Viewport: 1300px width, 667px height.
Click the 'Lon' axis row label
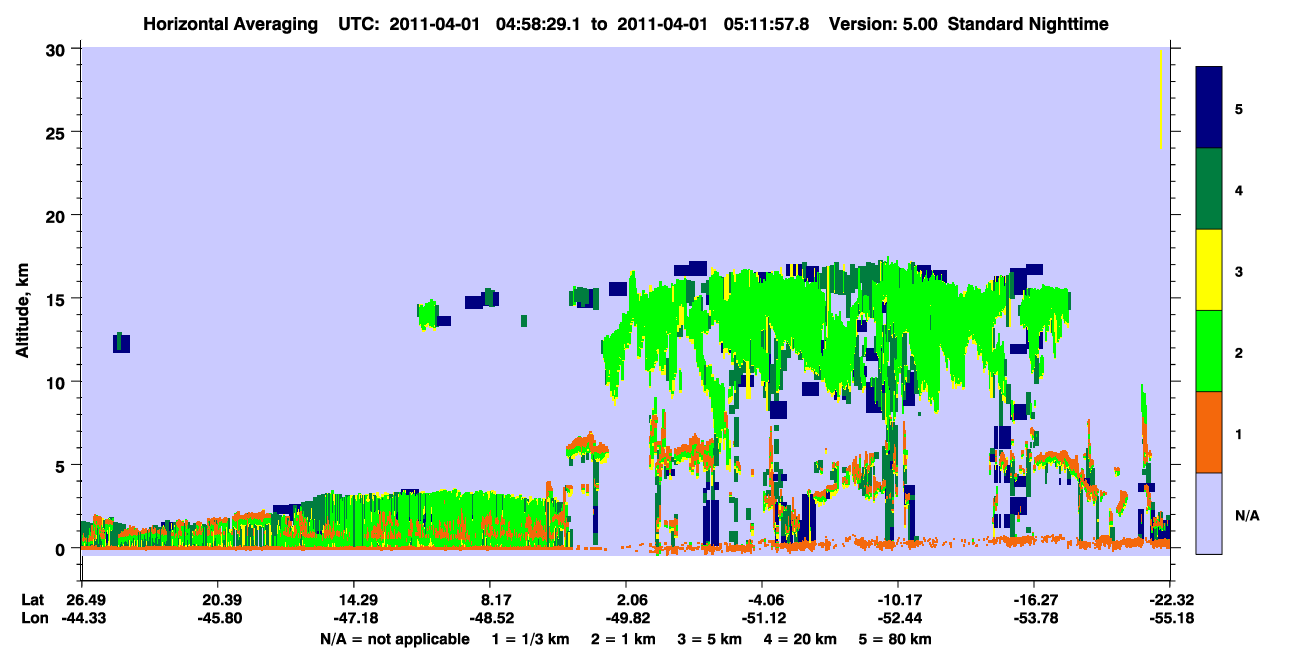coord(33,618)
